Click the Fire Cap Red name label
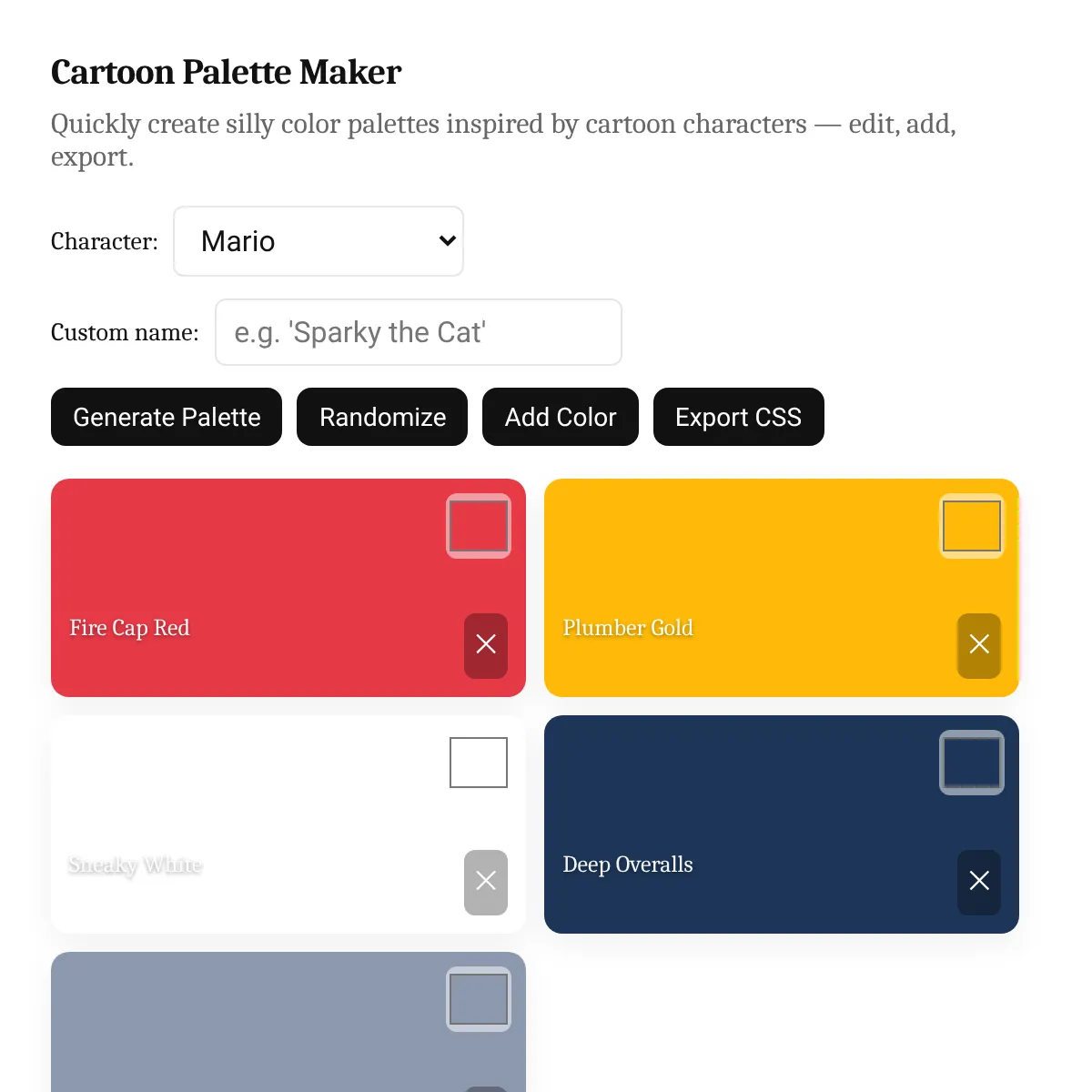 pos(129,628)
